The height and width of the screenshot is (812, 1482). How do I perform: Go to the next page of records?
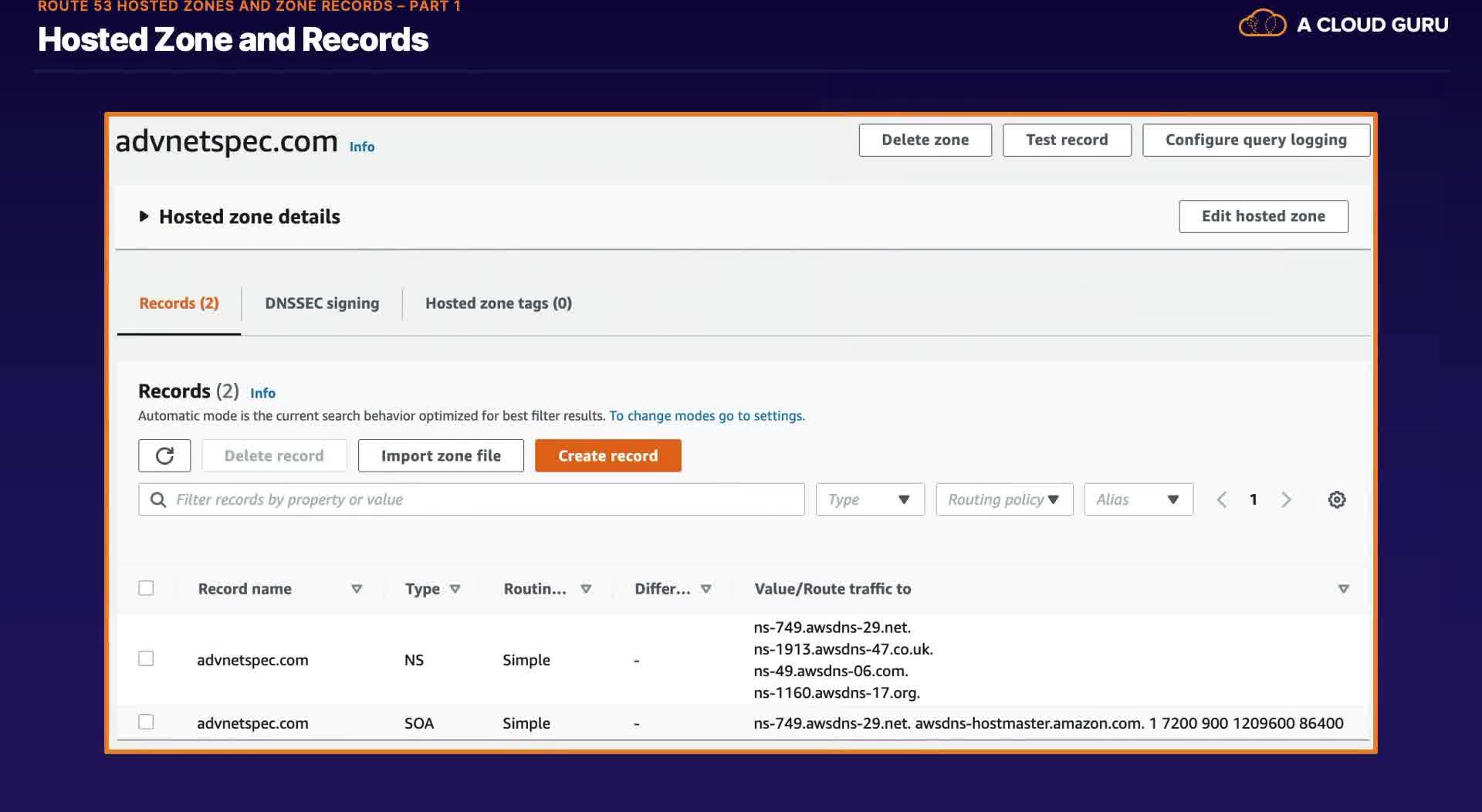(1286, 499)
